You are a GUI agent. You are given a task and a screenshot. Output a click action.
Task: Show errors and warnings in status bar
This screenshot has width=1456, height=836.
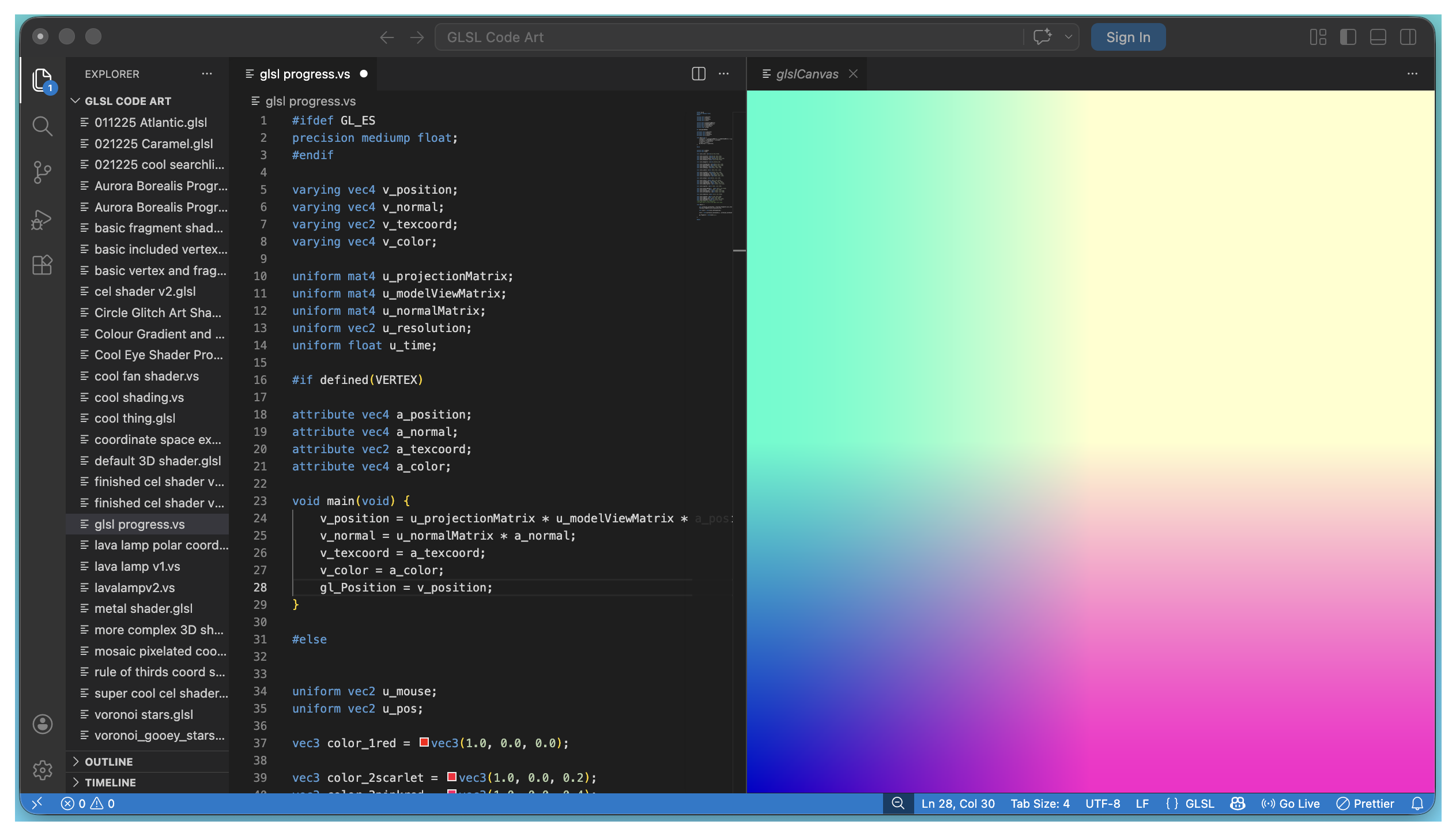pos(88,803)
